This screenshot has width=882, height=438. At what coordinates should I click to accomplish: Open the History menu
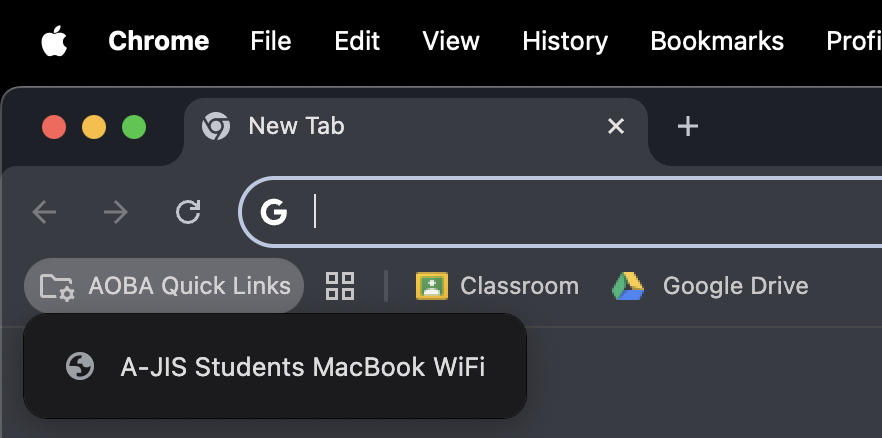pos(565,41)
